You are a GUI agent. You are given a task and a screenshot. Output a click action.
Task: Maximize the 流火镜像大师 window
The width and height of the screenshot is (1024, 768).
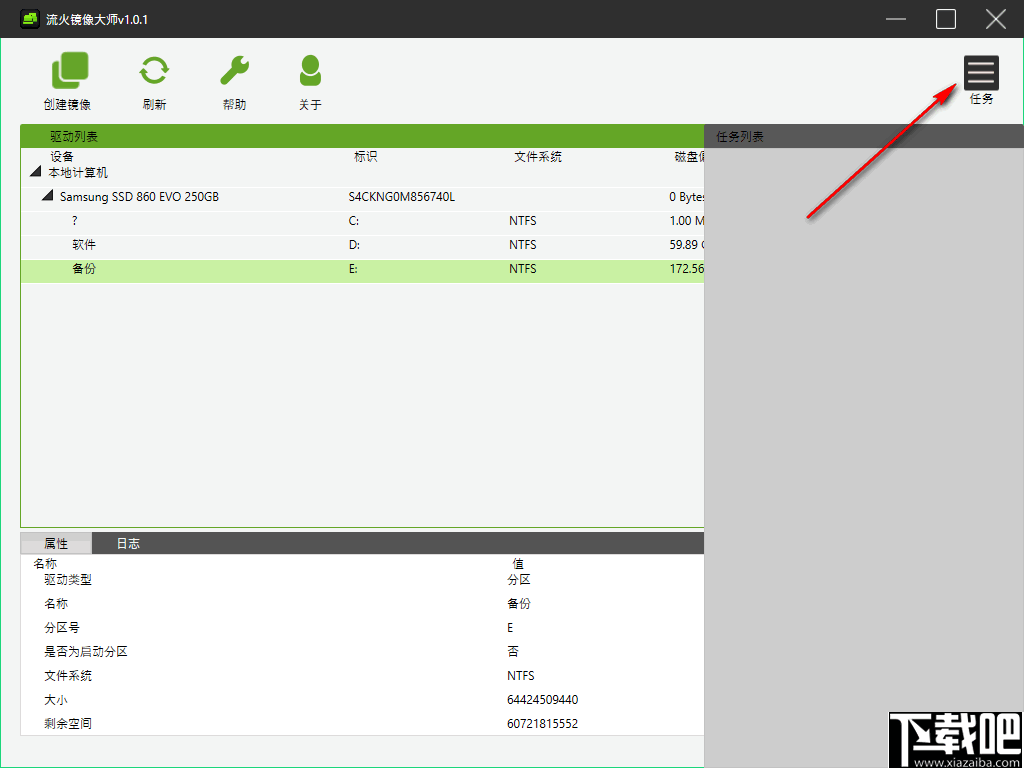(x=946, y=19)
